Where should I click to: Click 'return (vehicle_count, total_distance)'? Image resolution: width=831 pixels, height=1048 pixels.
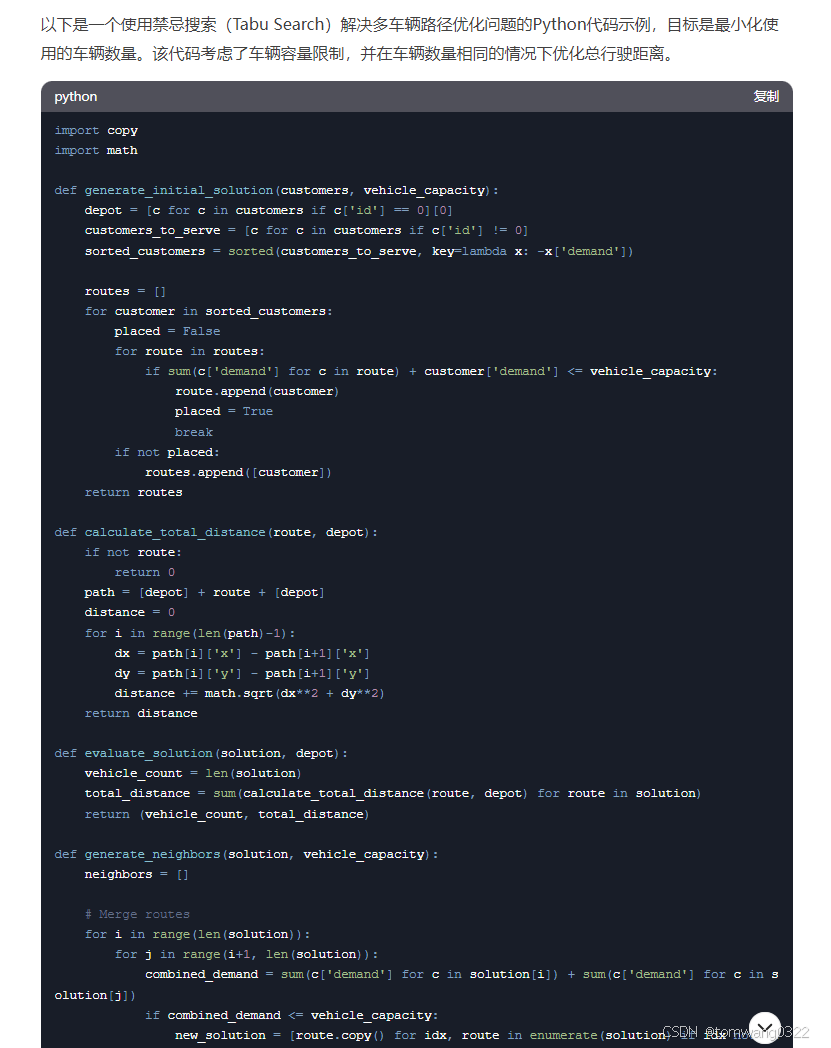pos(227,815)
